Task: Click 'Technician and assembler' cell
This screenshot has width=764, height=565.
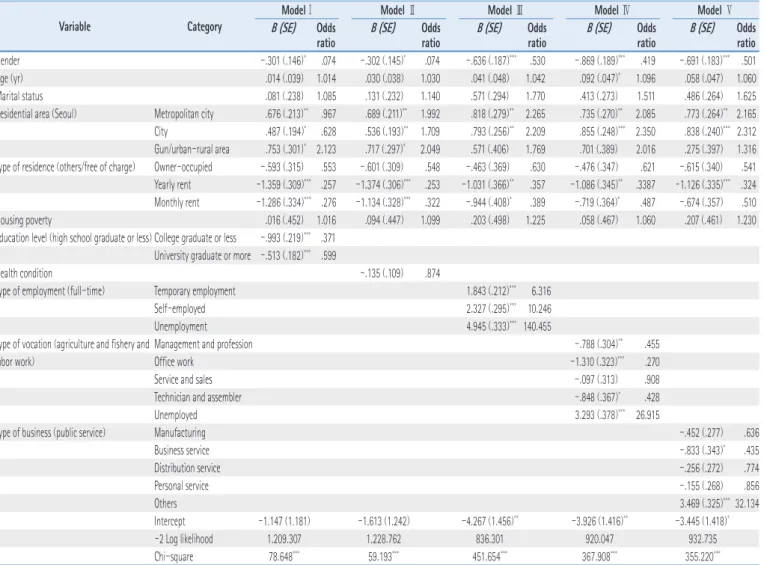Action: (x=197, y=397)
